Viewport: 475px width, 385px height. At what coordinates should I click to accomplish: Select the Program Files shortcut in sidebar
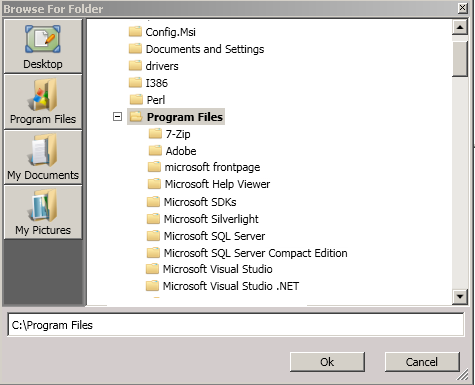tap(43, 102)
